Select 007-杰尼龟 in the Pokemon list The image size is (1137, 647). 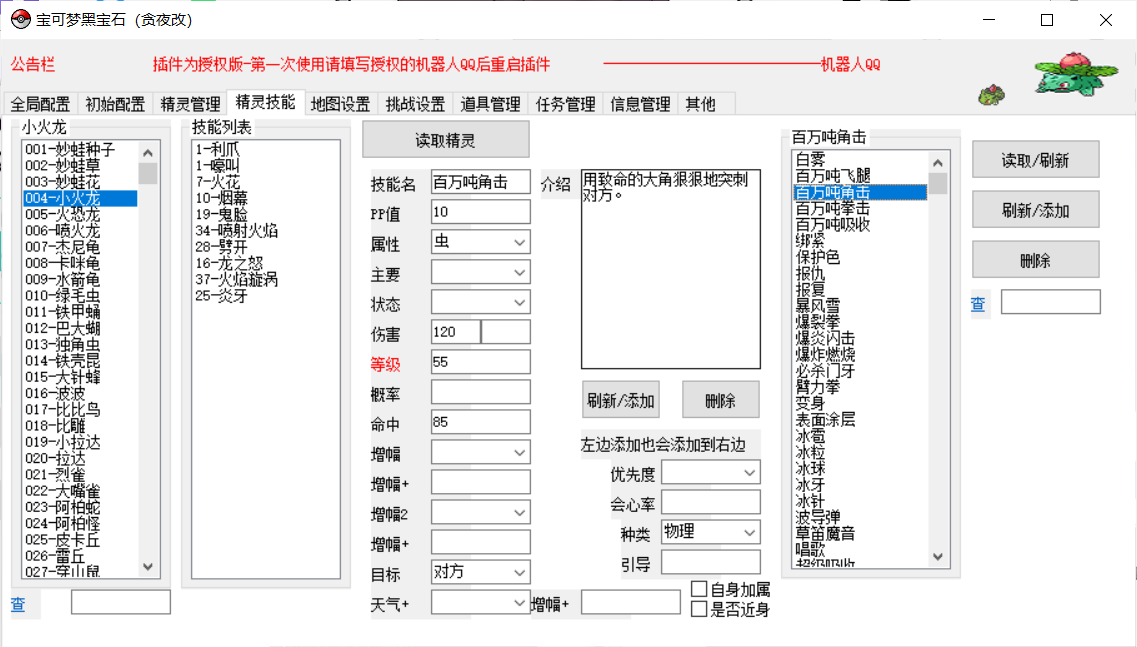pyautogui.click(x=63, y=247)
